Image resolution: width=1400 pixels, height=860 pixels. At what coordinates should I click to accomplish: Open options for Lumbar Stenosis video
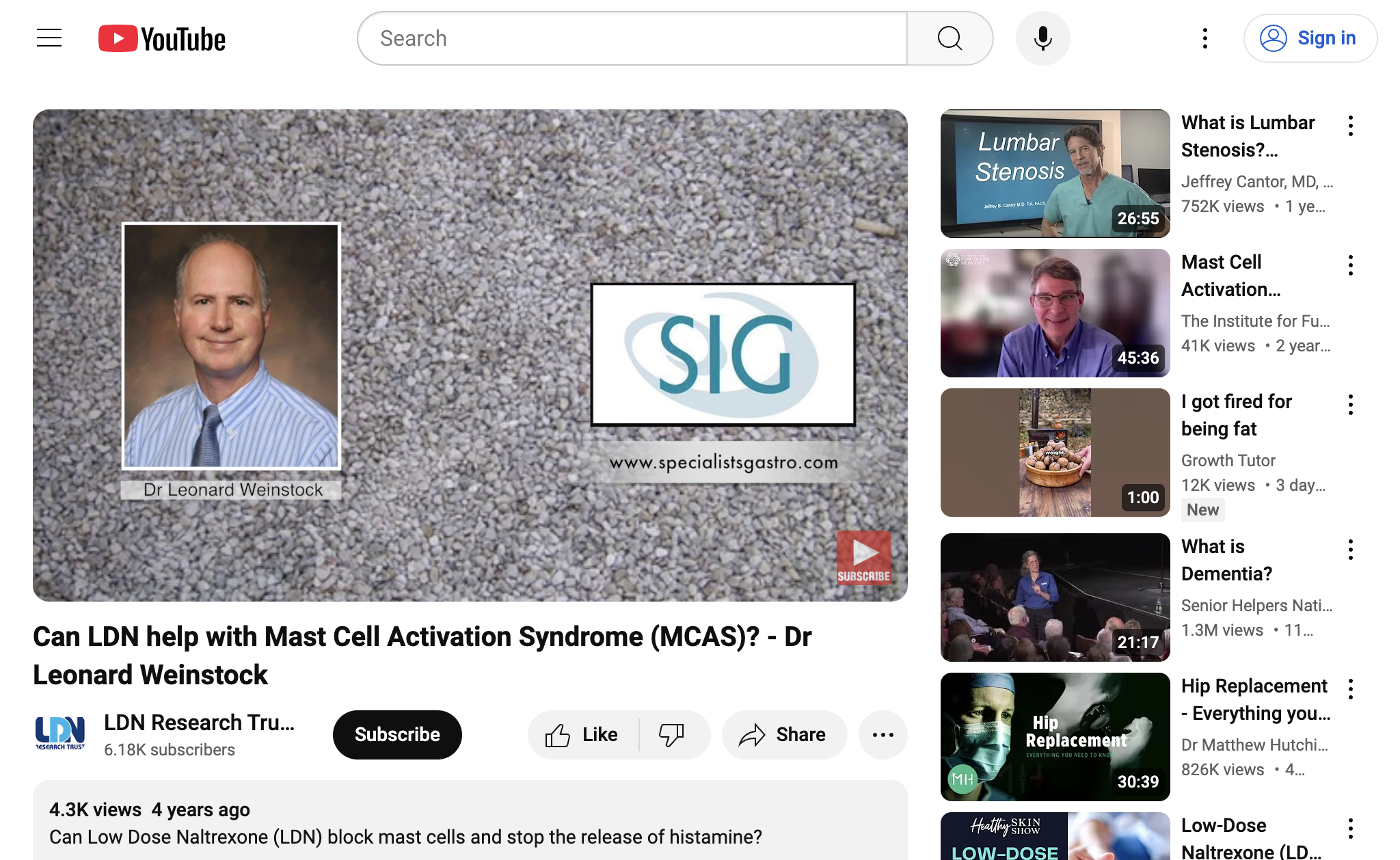1351,126
